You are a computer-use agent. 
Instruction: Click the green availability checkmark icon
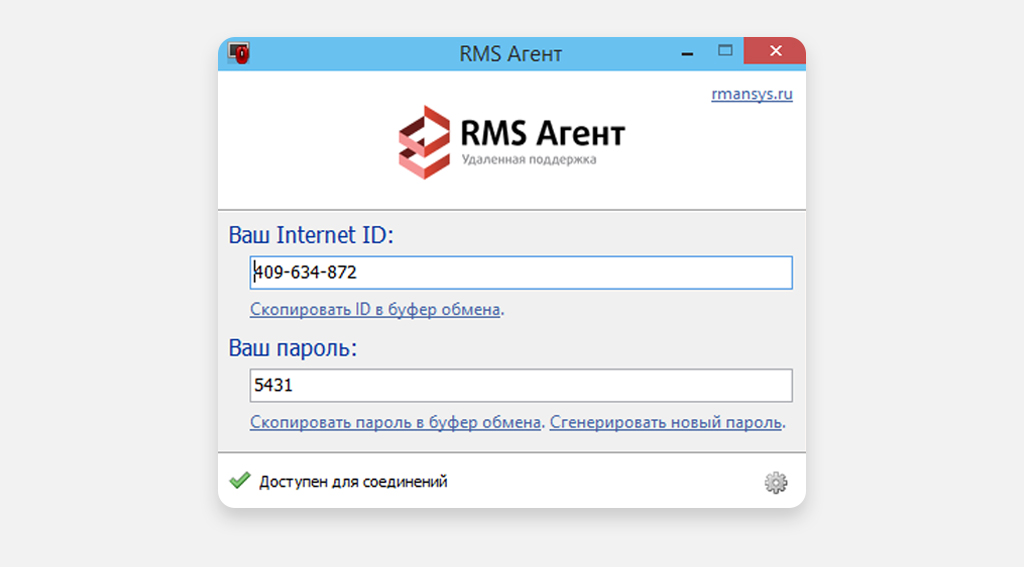point(240,481)
